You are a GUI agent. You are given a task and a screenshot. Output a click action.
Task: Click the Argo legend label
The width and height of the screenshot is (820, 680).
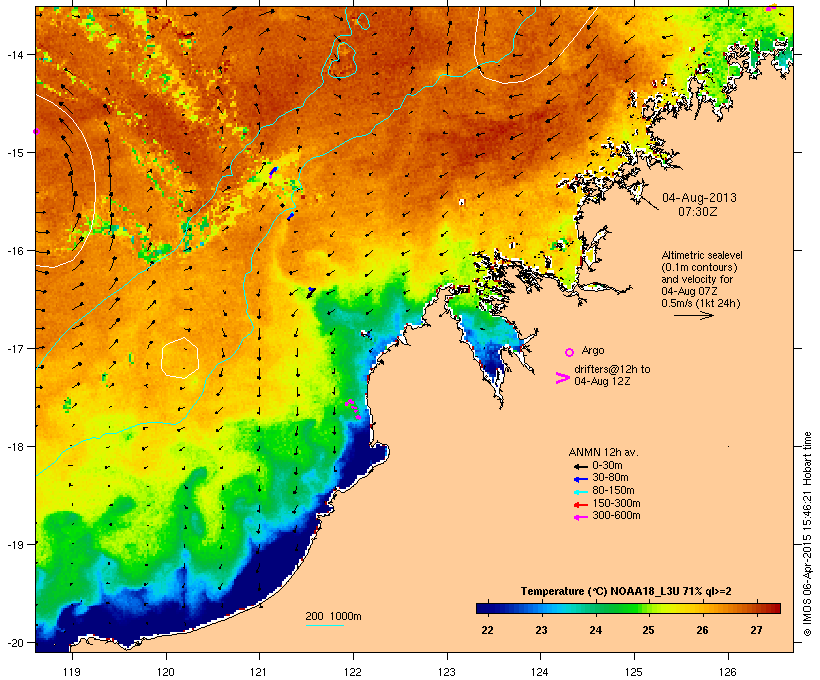click(593, 350)
